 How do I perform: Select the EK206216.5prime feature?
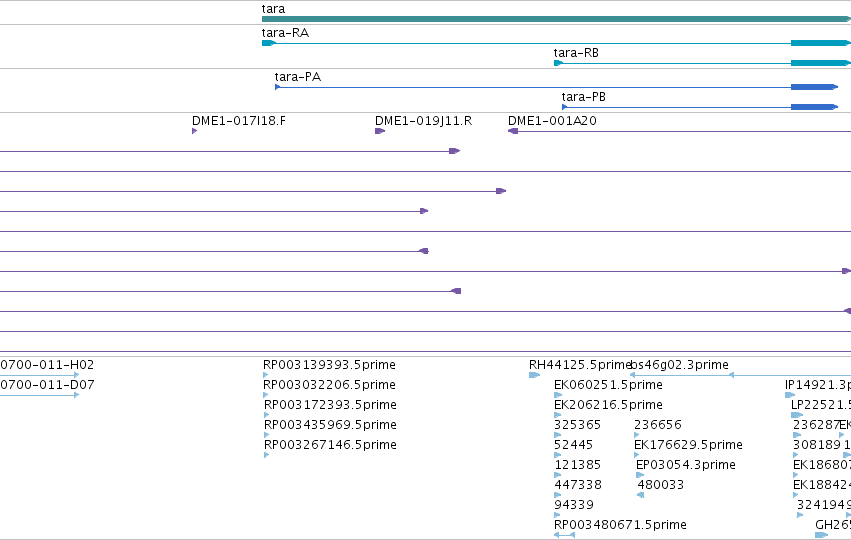tap(557, 415)
